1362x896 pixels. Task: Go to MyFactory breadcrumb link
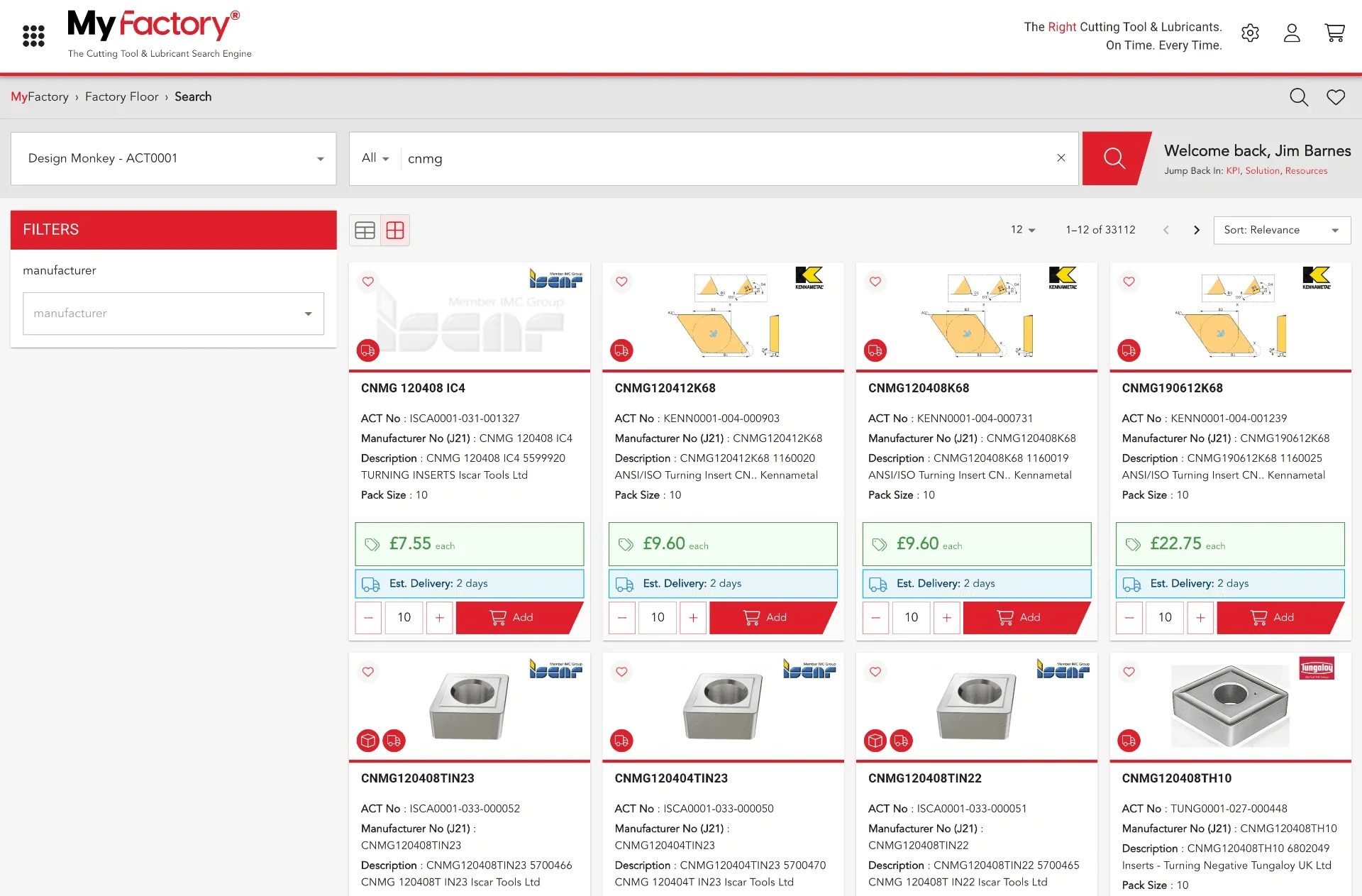point(40,96)
